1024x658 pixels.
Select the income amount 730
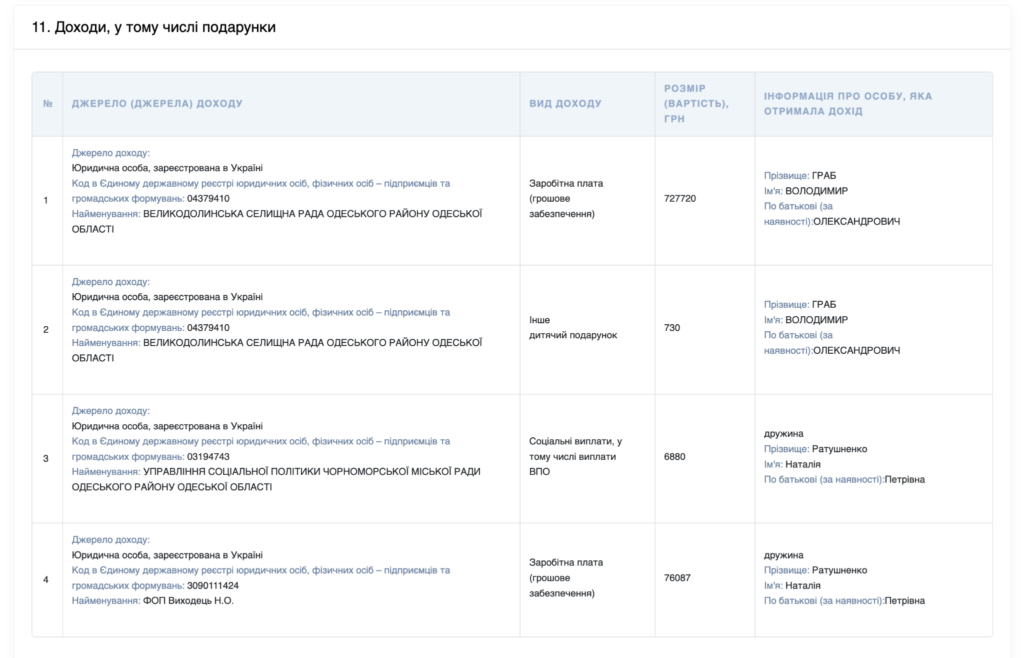pos(672,328)
